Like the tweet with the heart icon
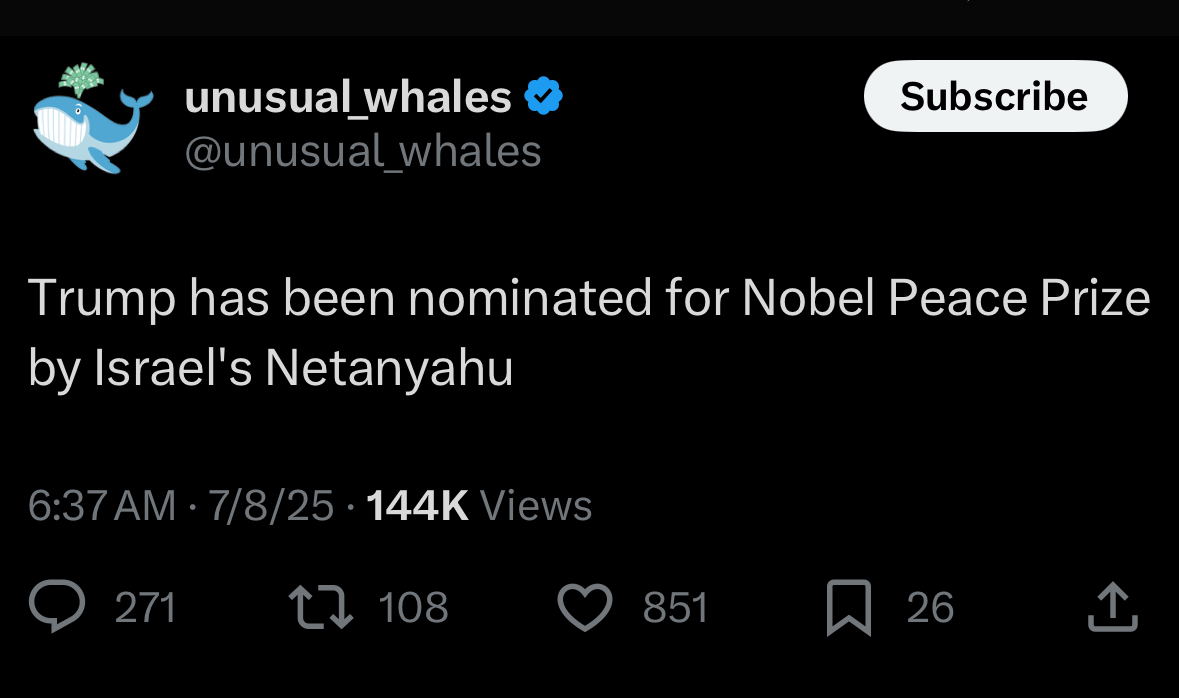The width and height of the screenshot is (1179, 698). tap(585, 607)
